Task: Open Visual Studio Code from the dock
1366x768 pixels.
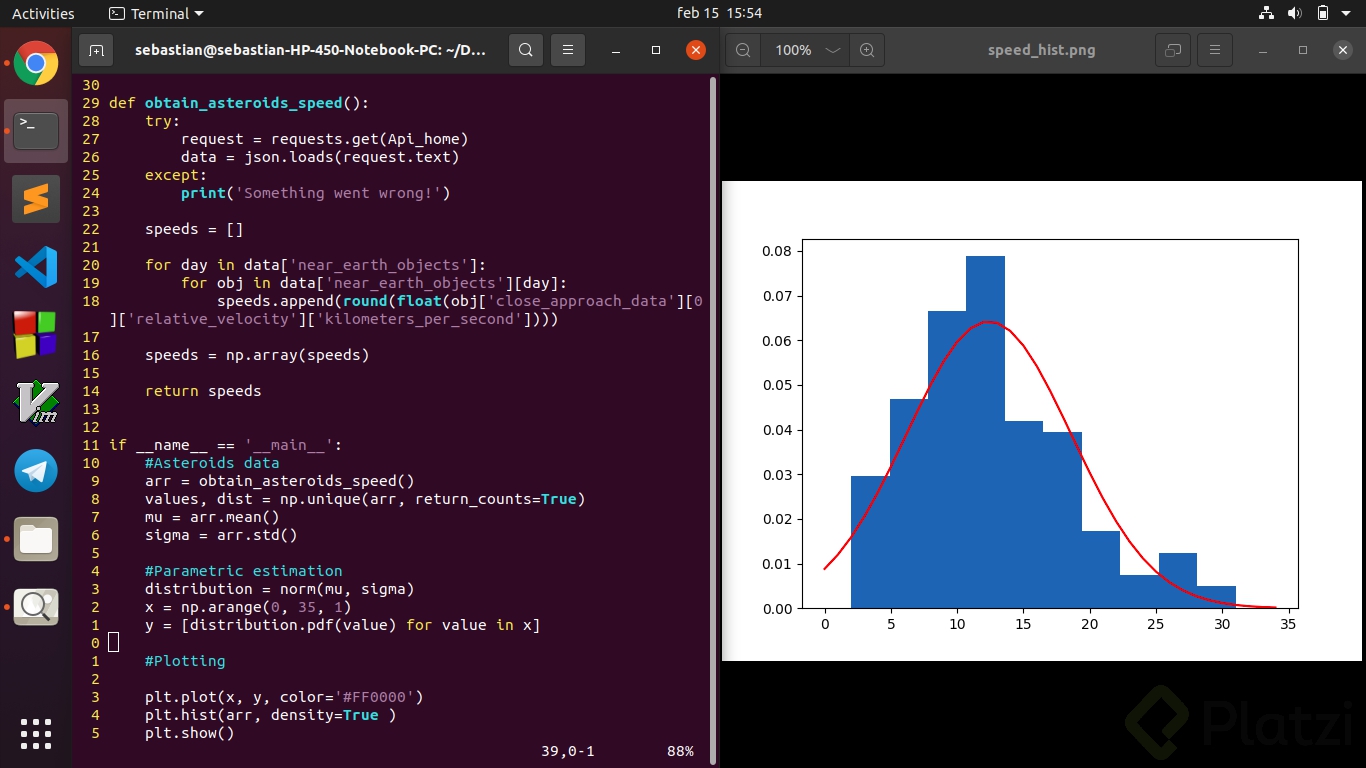Action: coord(36,267)
